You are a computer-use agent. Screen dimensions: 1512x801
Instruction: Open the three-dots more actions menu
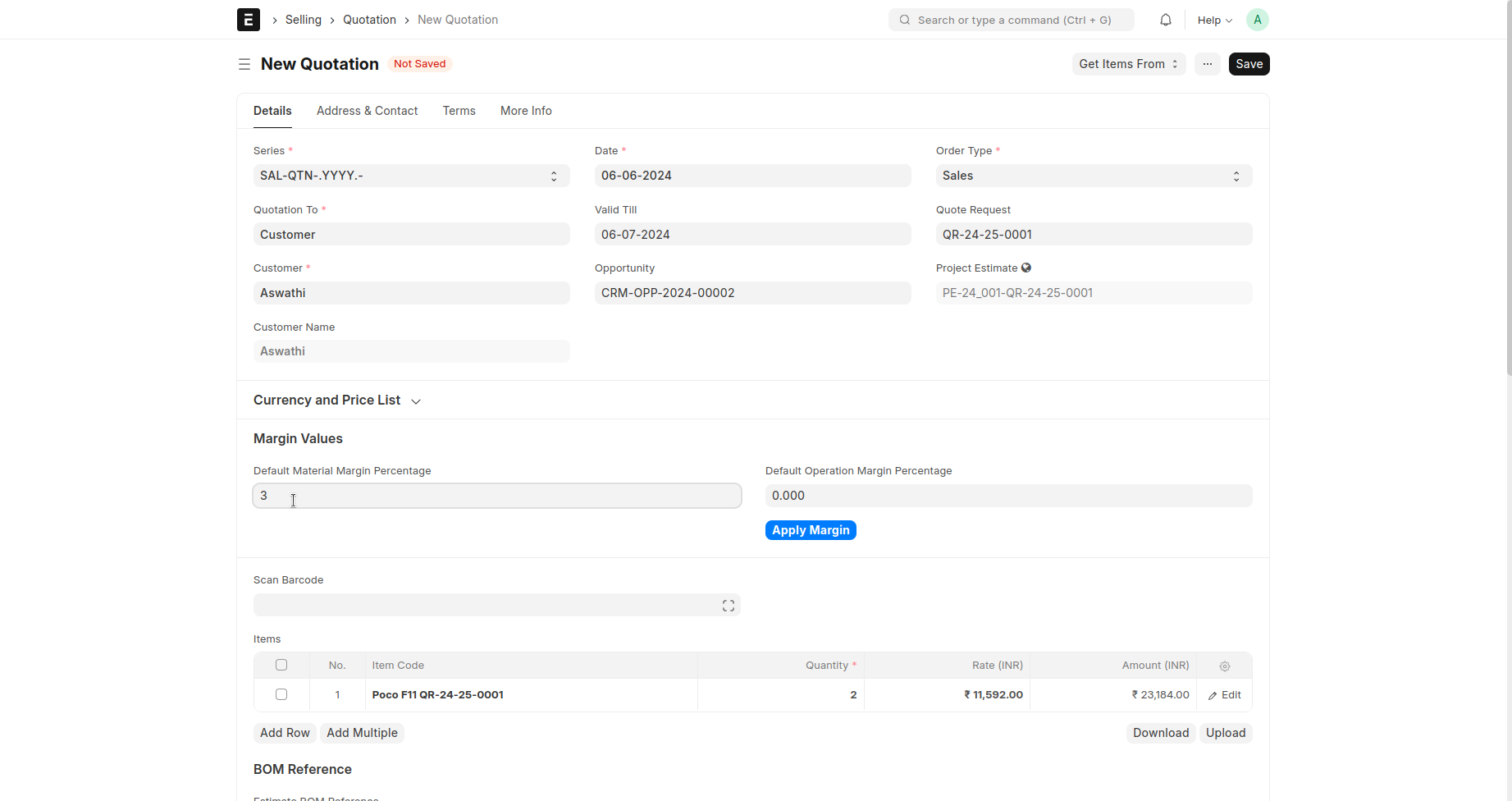coord(1207,64)
